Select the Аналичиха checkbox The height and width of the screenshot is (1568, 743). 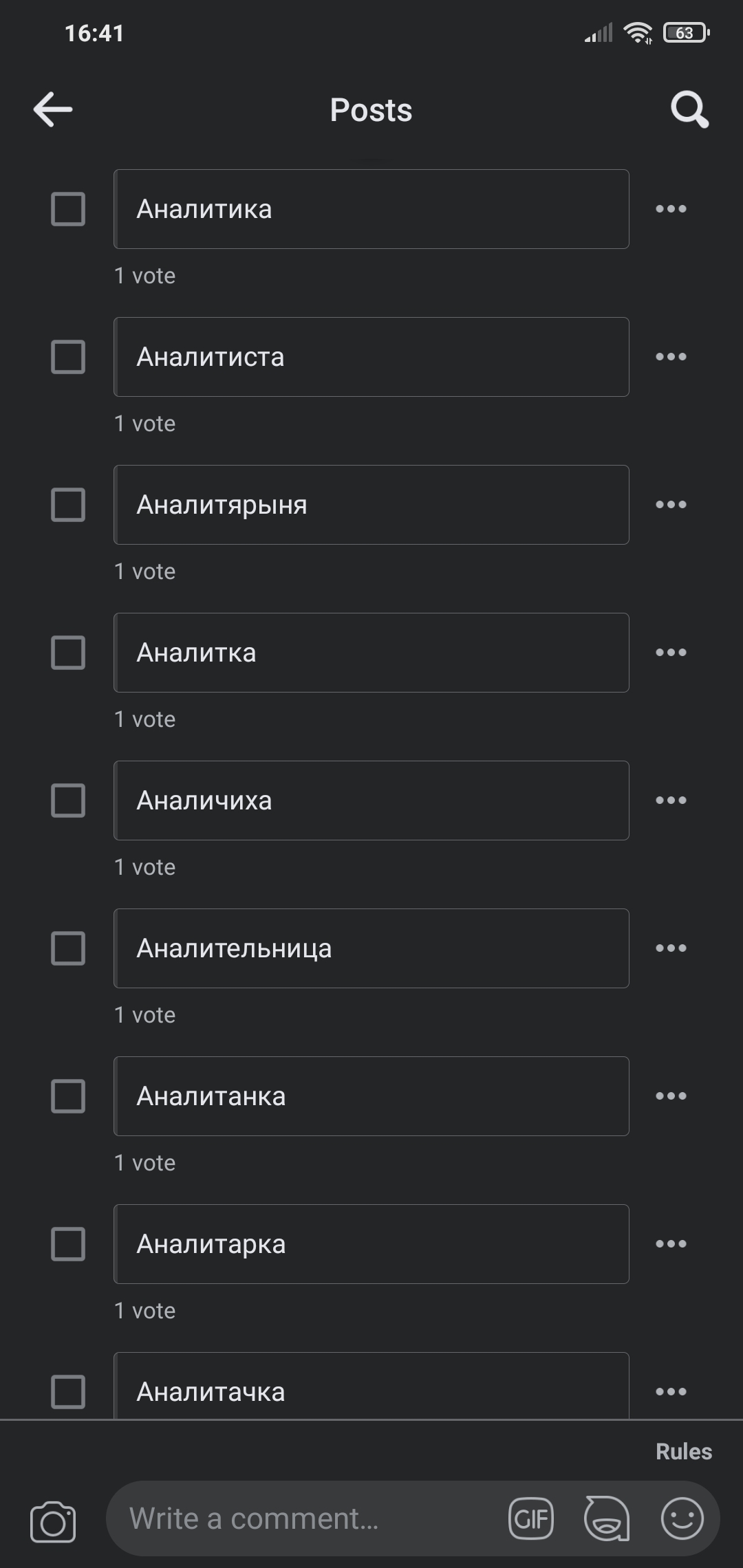68,801
